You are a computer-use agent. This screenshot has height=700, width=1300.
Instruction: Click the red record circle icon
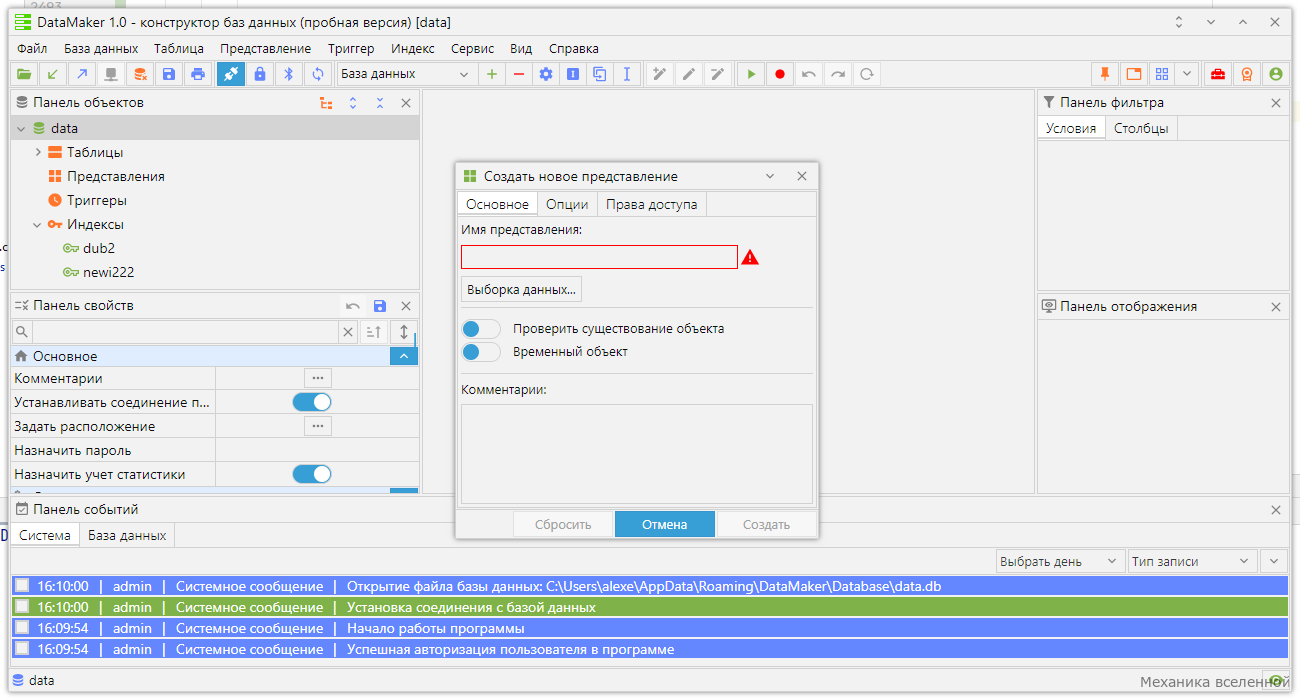(x=780, y=74)
